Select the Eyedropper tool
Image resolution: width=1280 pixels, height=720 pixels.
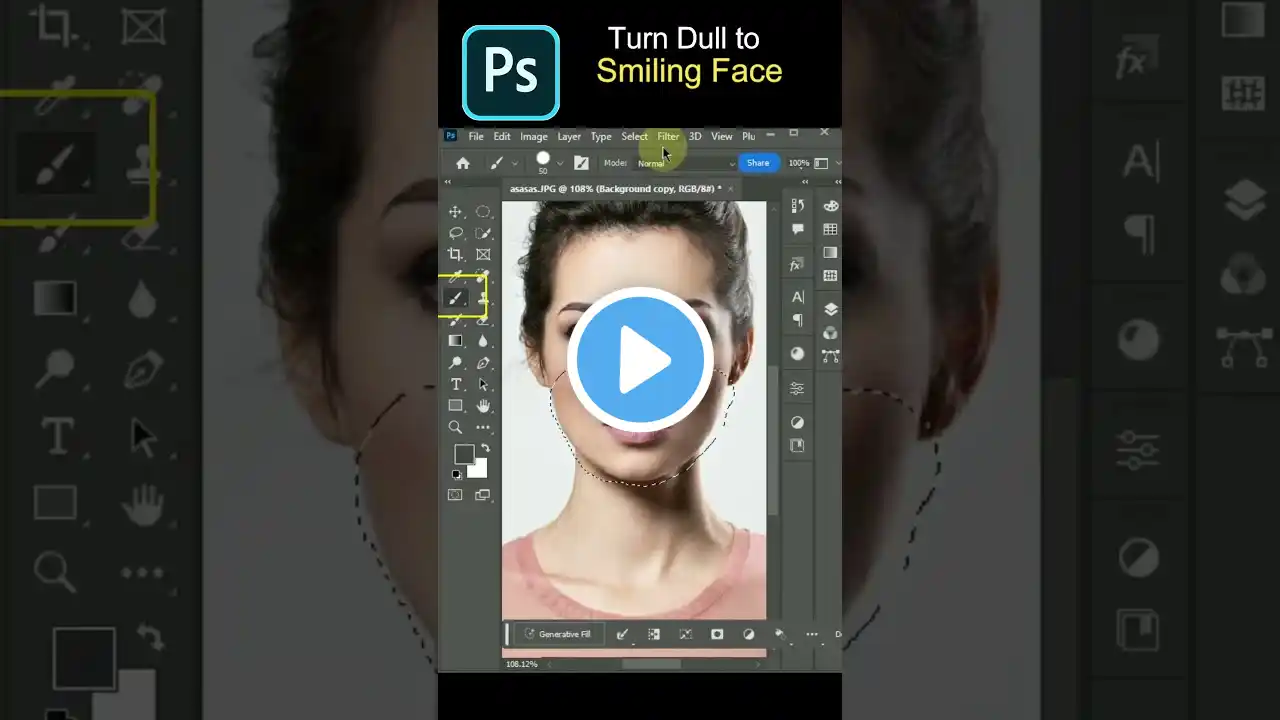click(456, 276)
